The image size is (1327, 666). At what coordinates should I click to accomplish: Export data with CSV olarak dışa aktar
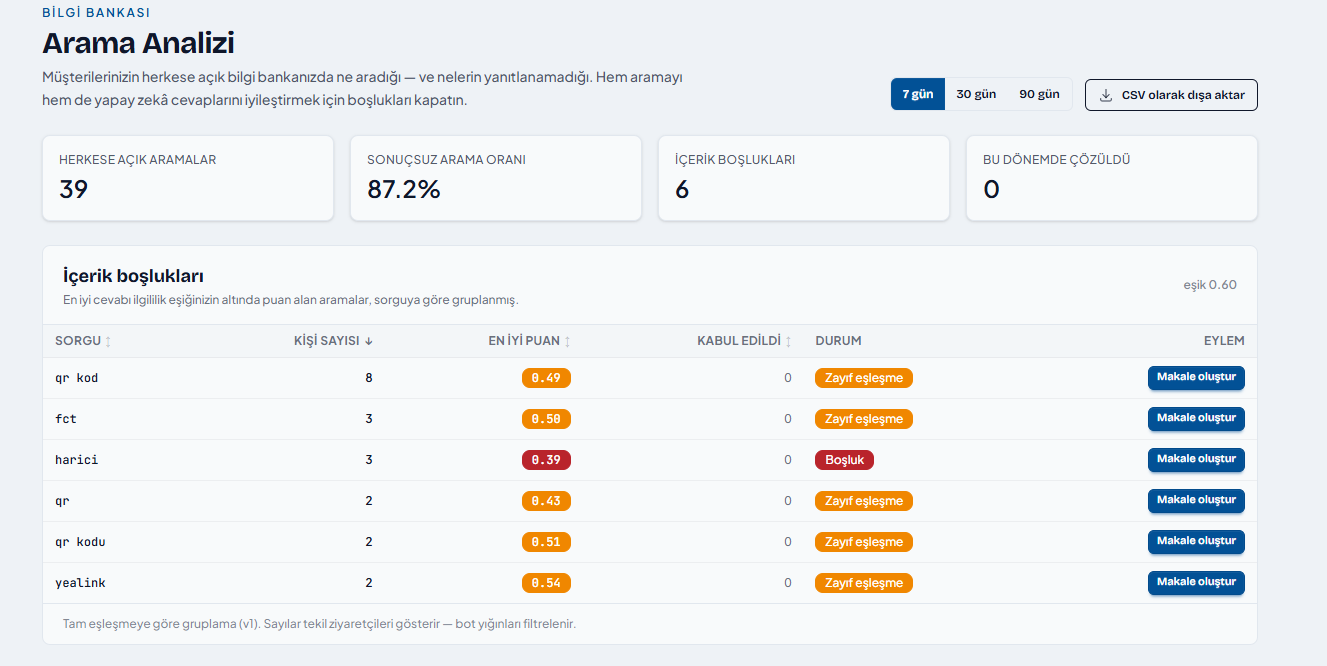[1171, 95]
